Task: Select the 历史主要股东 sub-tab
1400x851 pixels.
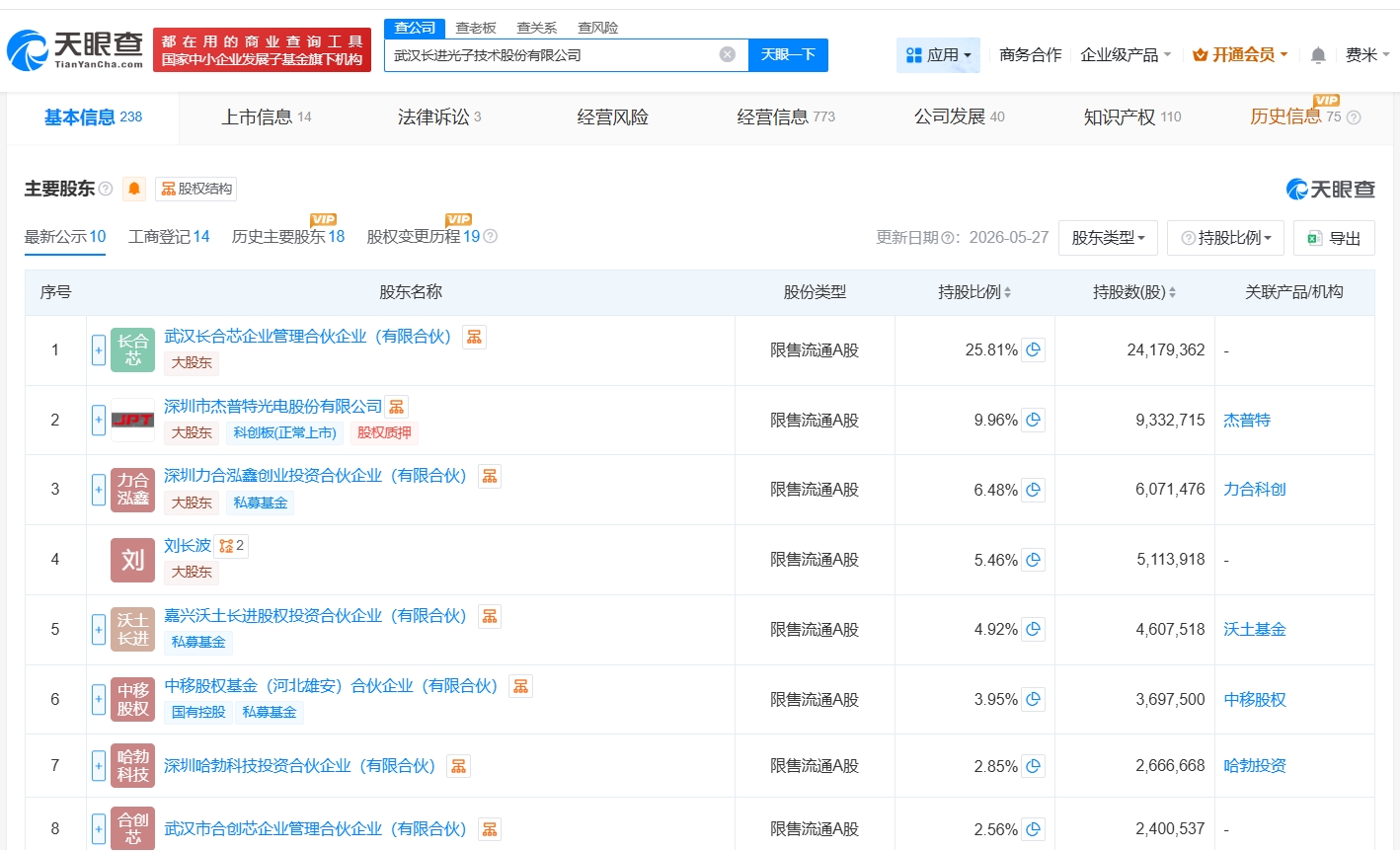Action: (288, 237)
